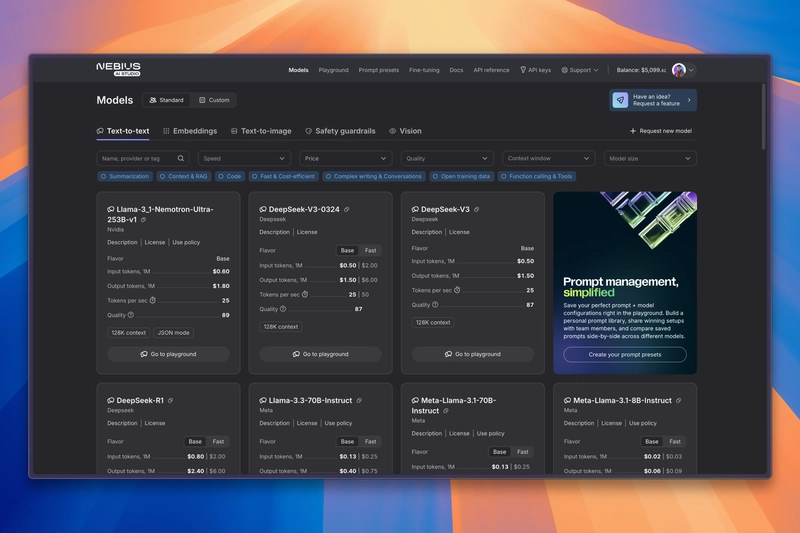The height and width of the screenshot is (533, 800).
Task: Open the Embeddings tab
Action: (x=190, y=131)
